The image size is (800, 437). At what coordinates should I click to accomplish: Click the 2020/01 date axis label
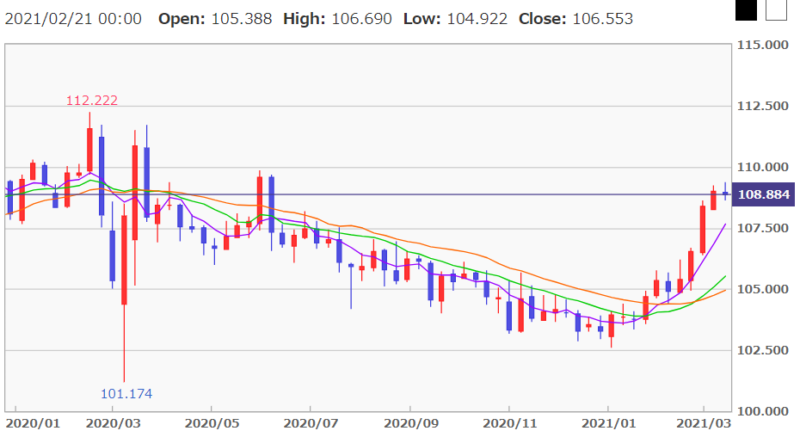click(33, 424)
